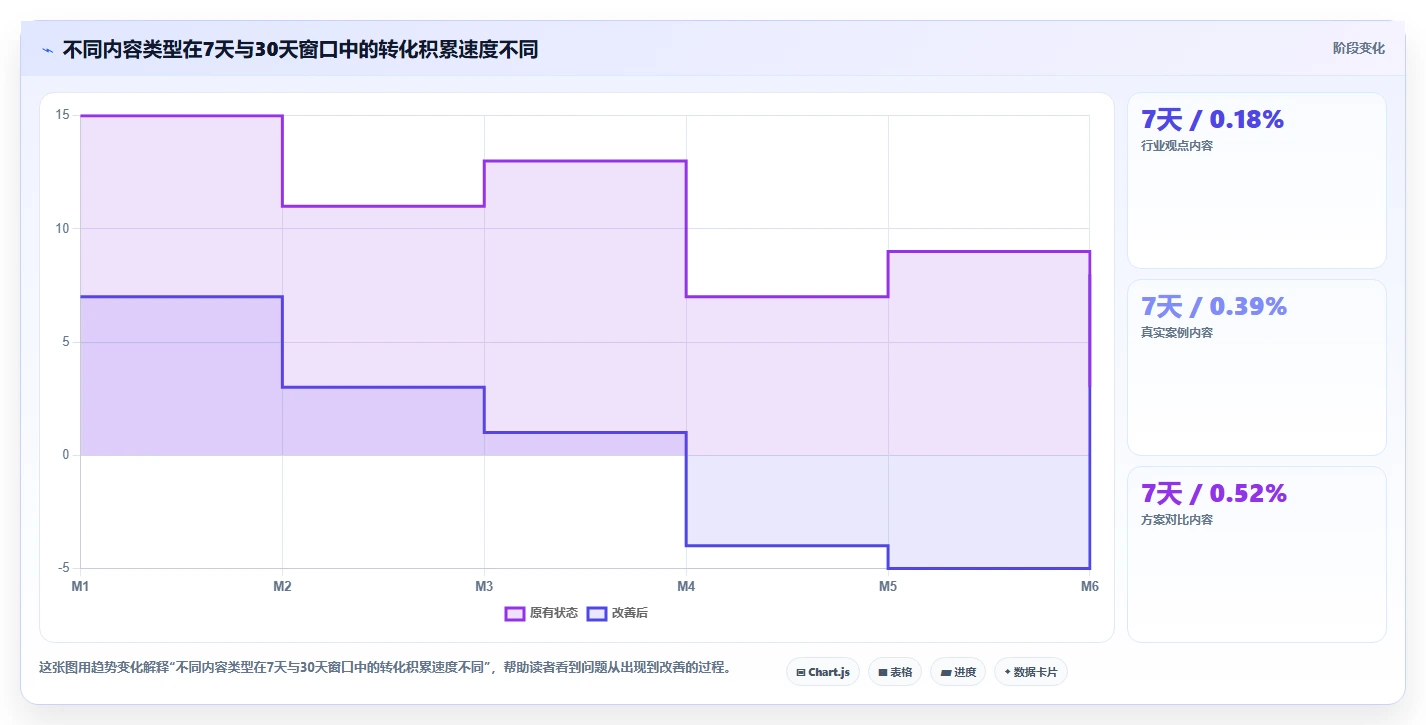Open the 真实案例内容 data card
Image resolution: width=1426 pixels, height=725 pixels.
(1257, 368)
